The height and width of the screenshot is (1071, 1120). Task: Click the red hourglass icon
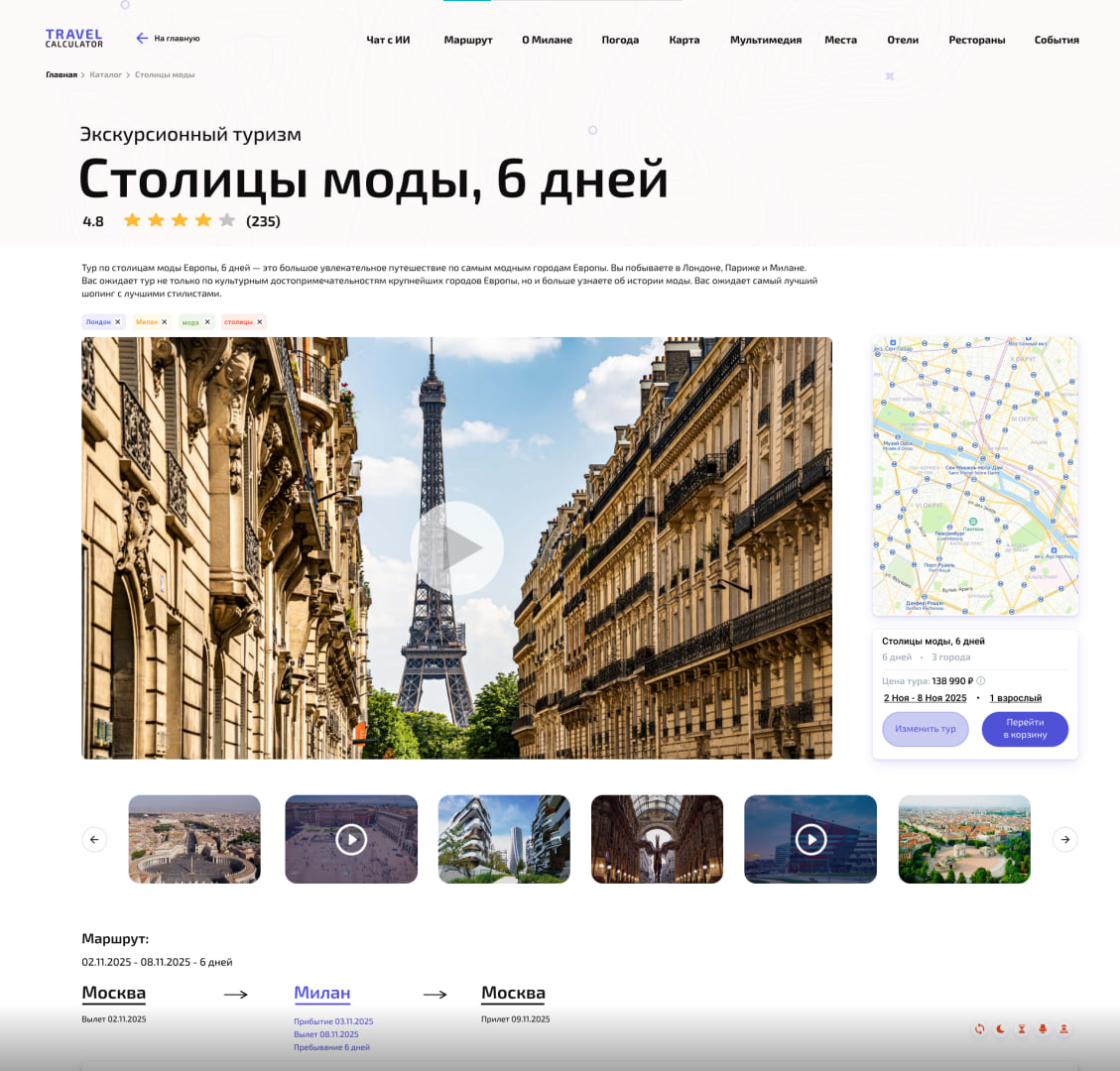(x=1022, y=1029)
